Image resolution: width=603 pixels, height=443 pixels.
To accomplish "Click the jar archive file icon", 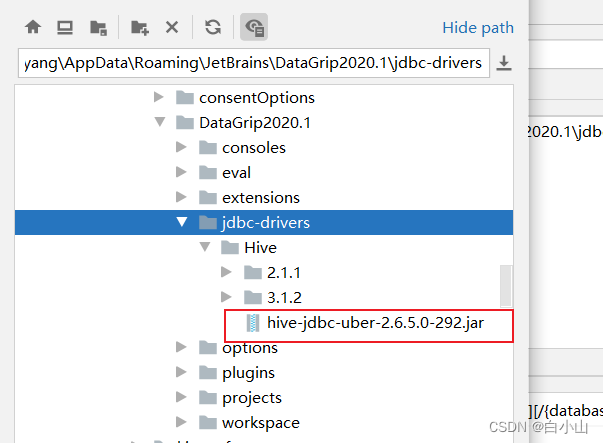I will click(x=253, y=323).
